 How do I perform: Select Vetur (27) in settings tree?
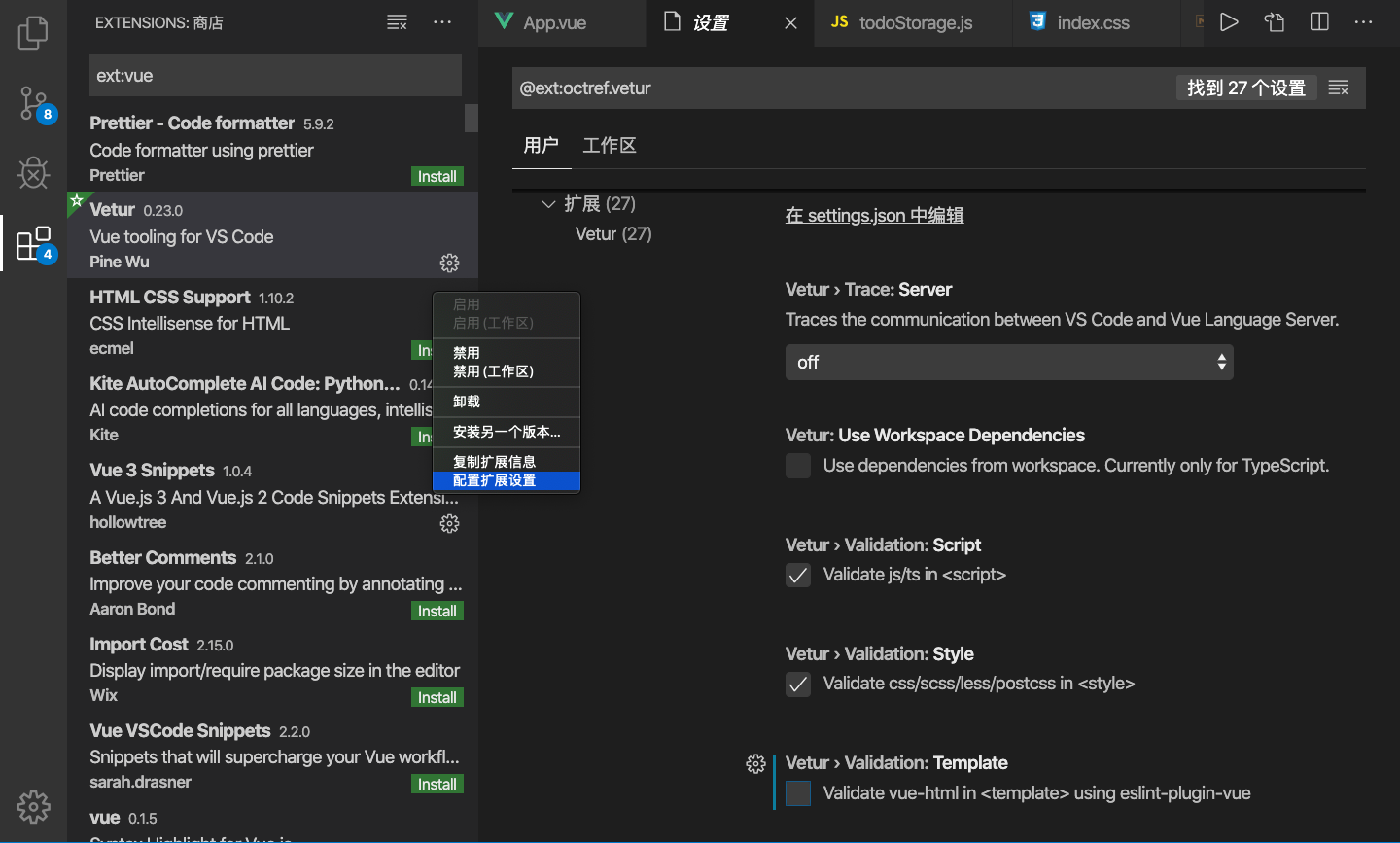[613, 233]
